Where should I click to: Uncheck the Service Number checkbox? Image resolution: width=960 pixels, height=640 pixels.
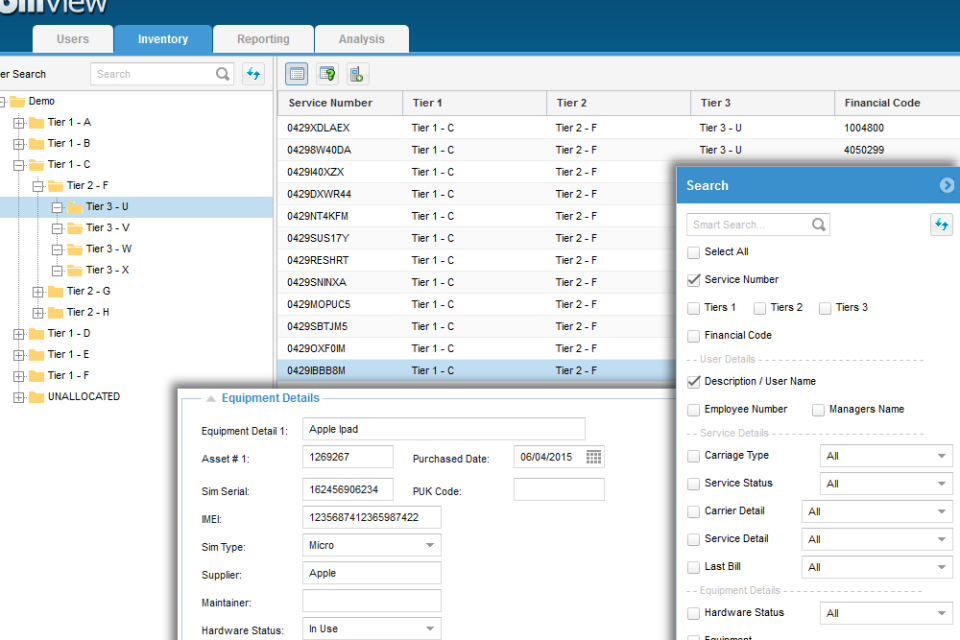coord(694,280)
